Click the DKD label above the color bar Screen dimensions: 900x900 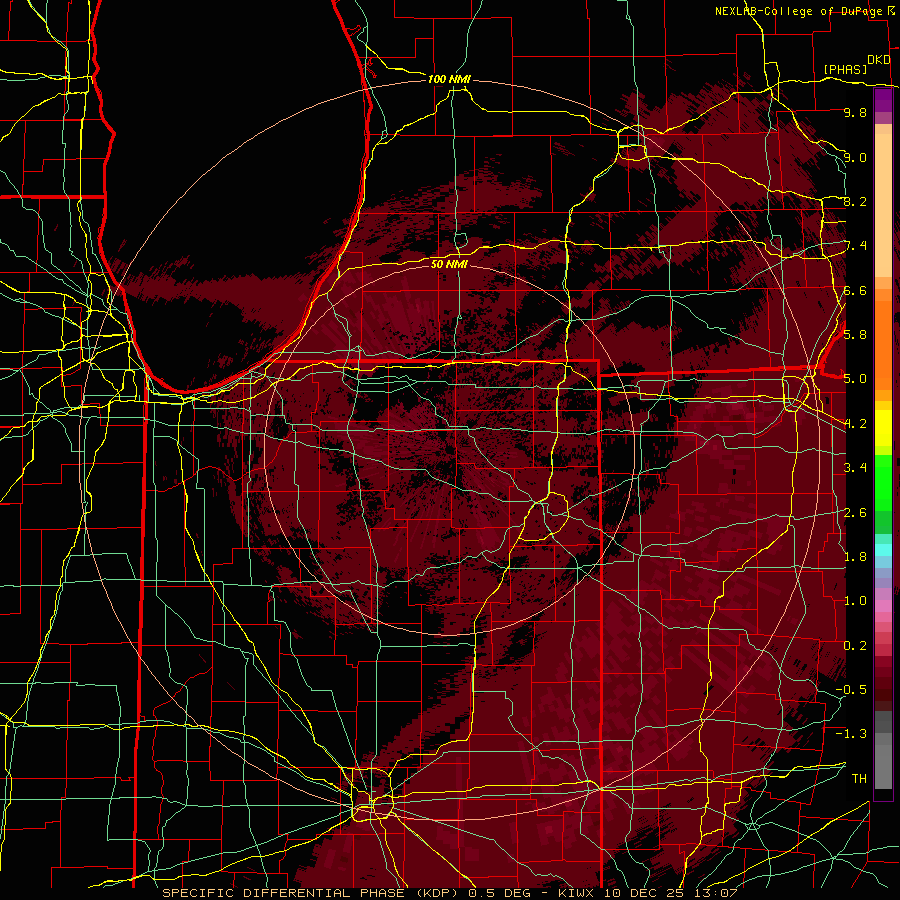click(x=879, y=60)
